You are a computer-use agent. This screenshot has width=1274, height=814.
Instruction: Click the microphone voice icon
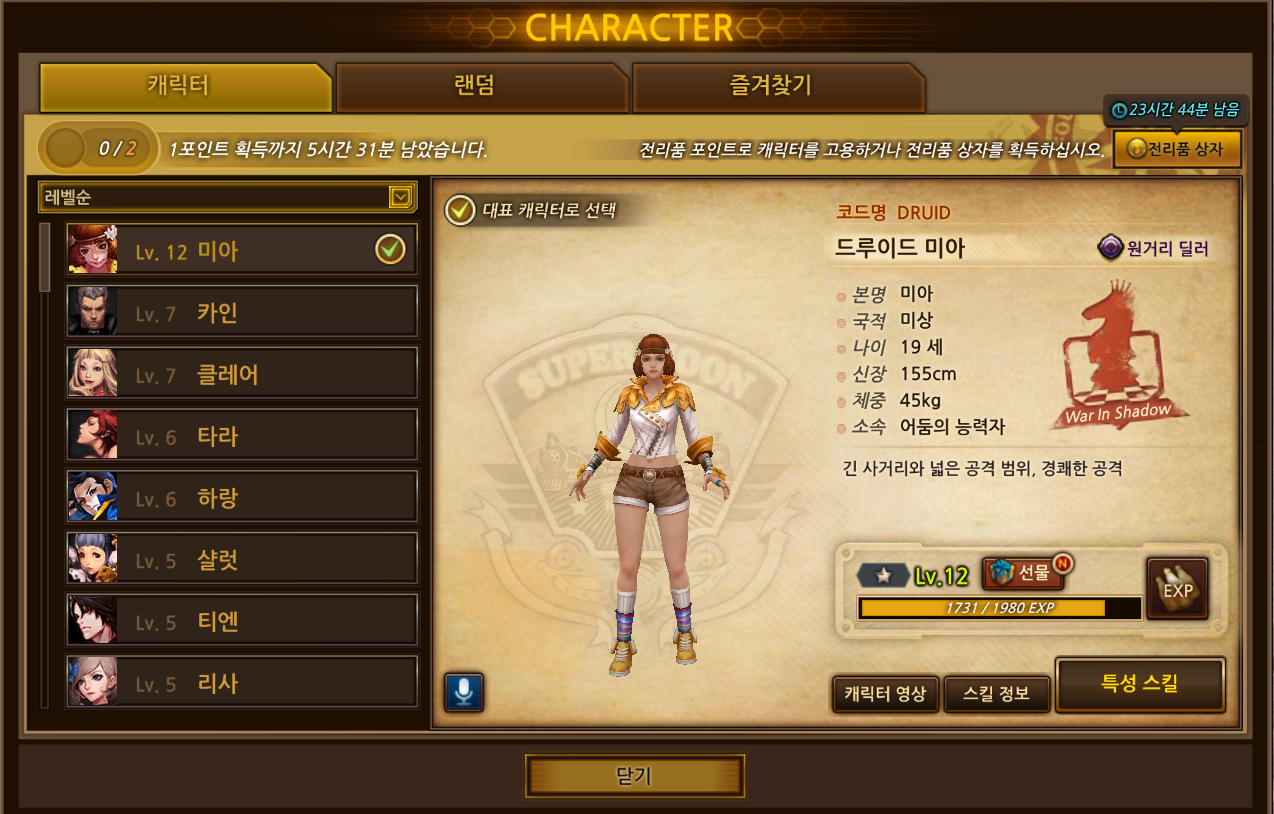pyautogui.click(x=463, y=692)
